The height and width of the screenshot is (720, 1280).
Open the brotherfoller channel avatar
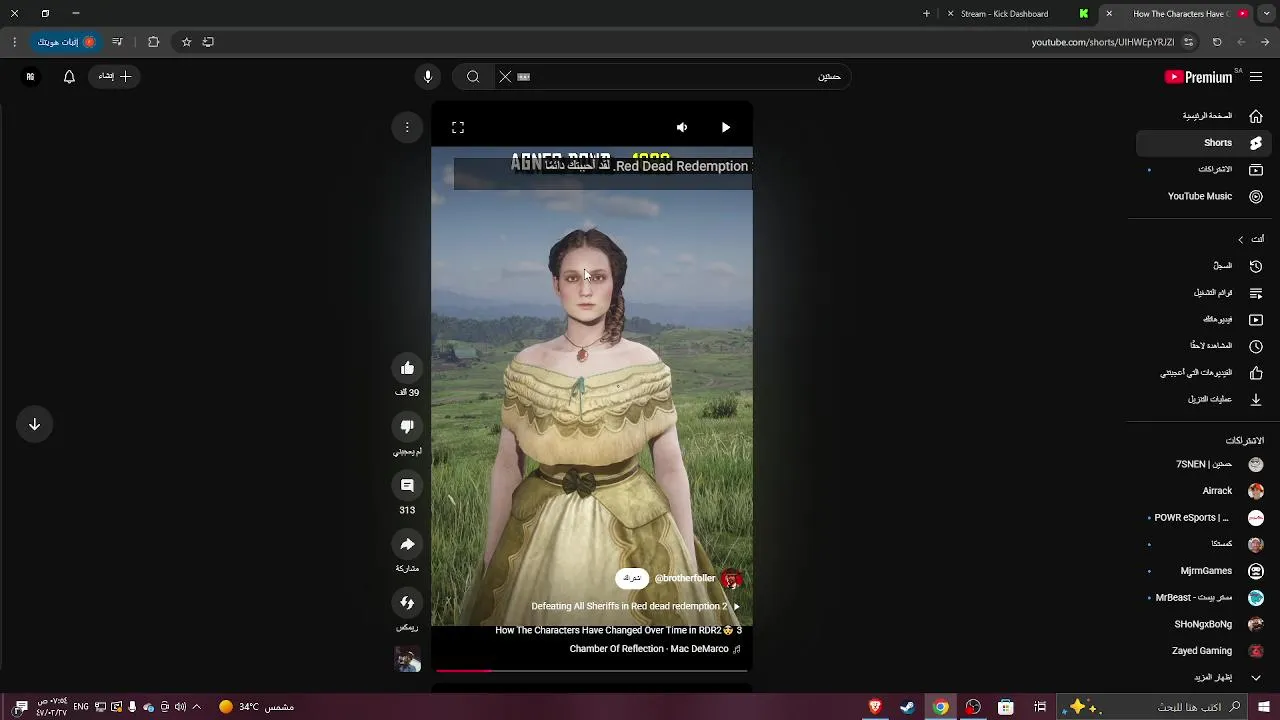click(x=732, y=579)
